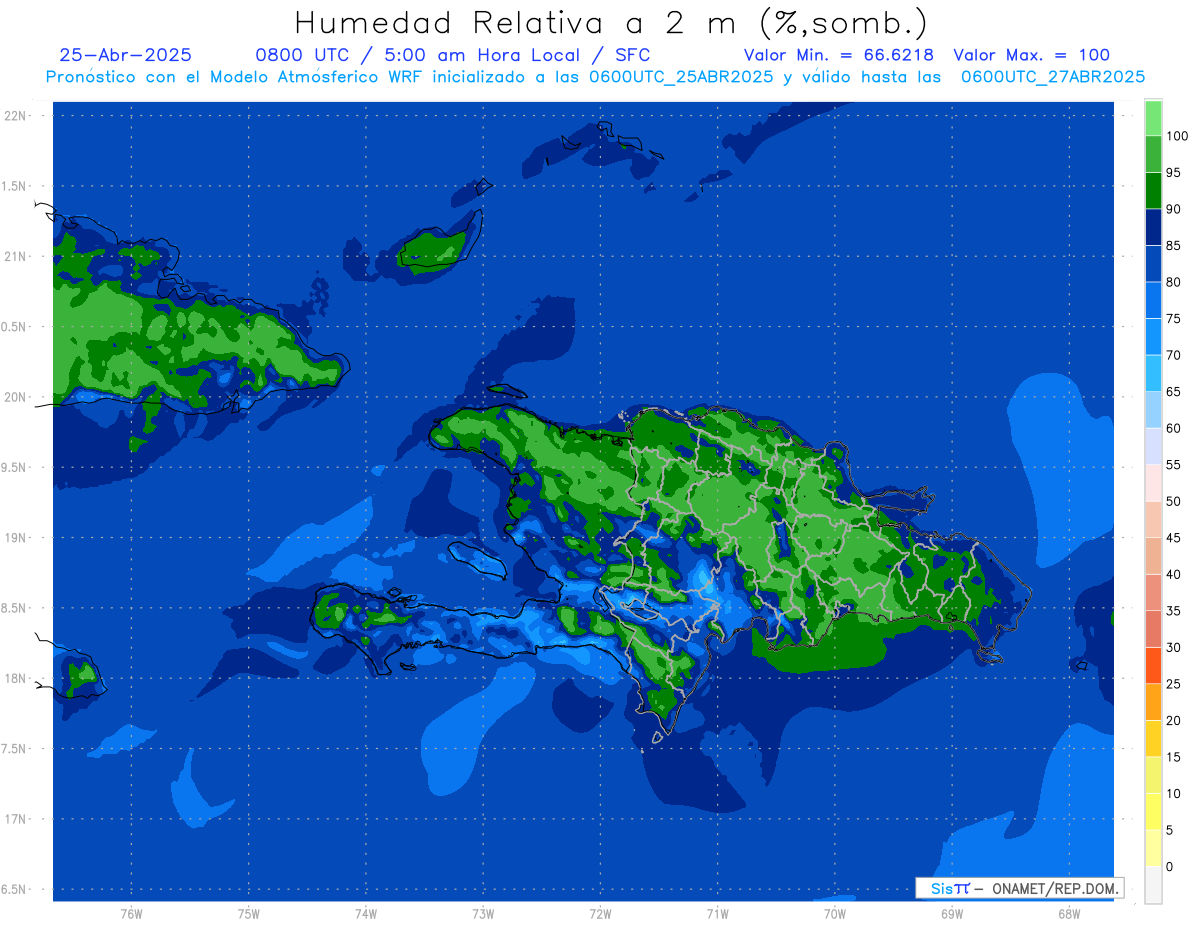The height and width of the screenshot is (927, 1200).
Task: Click the '35' legend value
Action: (1173, 611)
